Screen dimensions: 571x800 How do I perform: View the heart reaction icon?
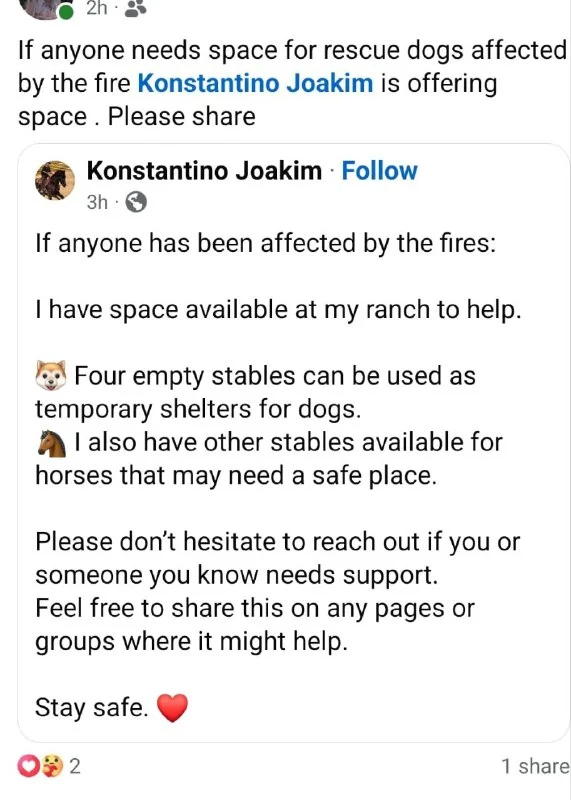(x=28, y=766)
